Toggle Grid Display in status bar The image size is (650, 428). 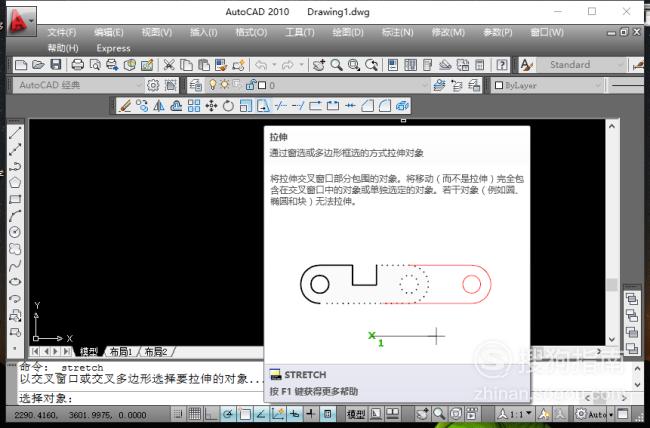point(194,414)
